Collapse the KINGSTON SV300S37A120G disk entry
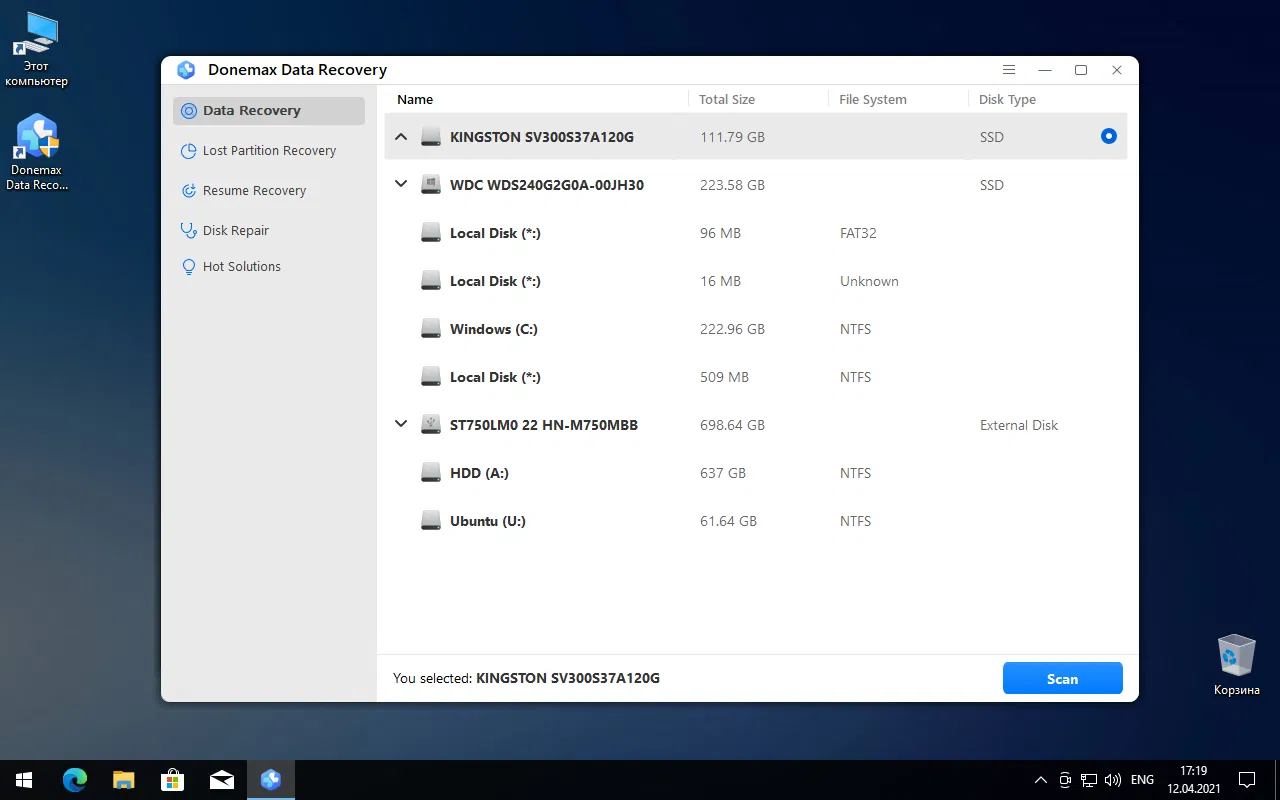Screen dimensions: 1280x800 (401, 136)
